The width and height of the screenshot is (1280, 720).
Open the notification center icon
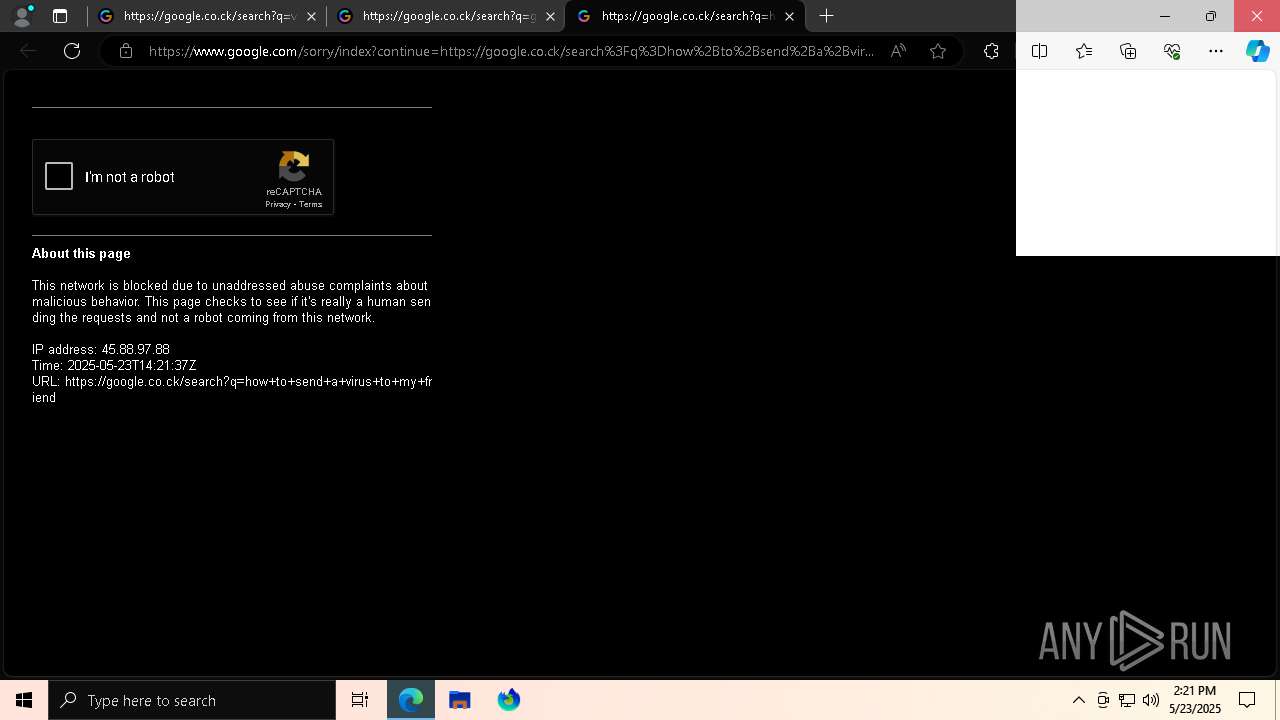[1247, 700]
